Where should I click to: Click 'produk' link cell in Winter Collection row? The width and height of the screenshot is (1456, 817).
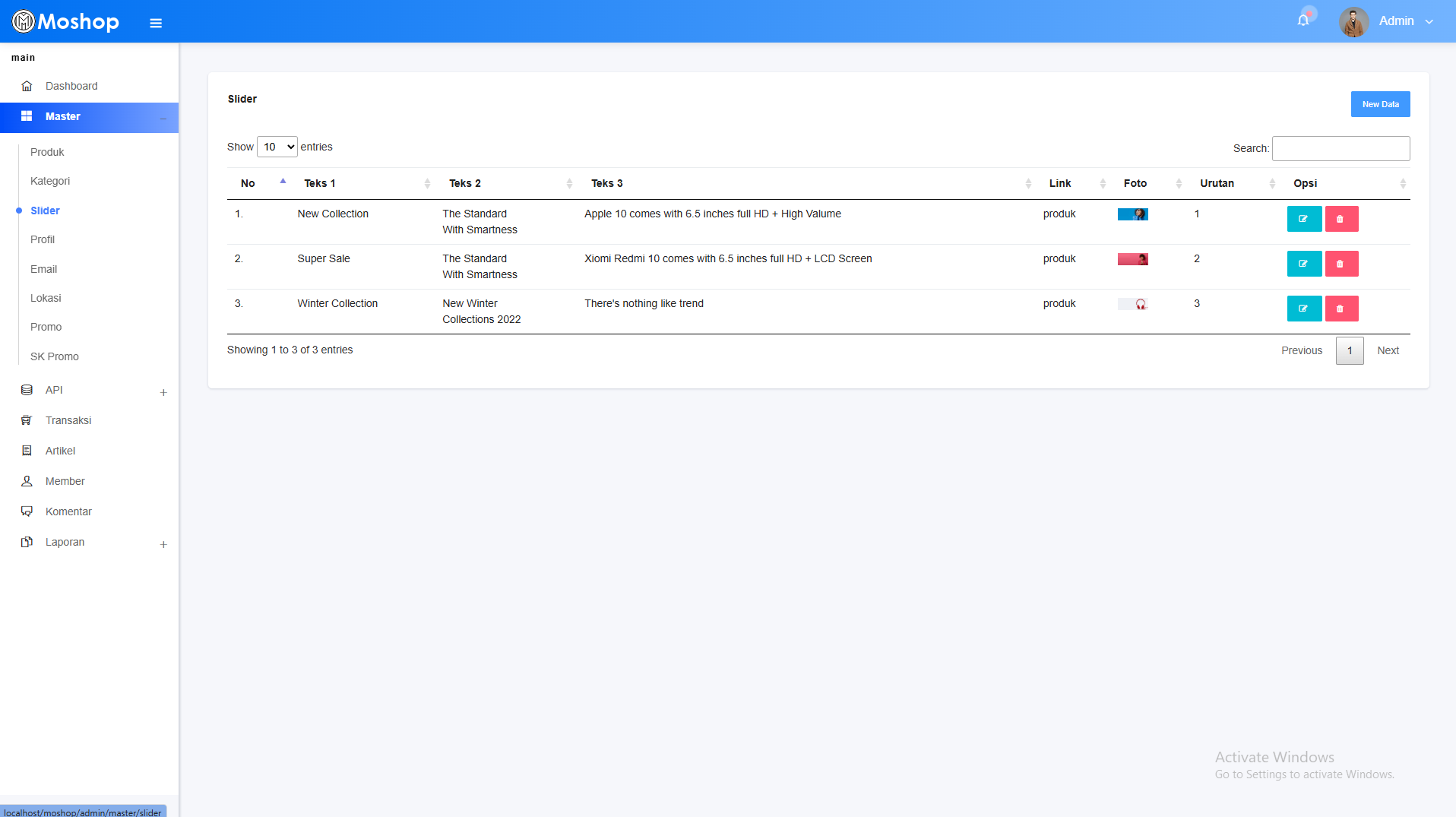(1059, 303)
